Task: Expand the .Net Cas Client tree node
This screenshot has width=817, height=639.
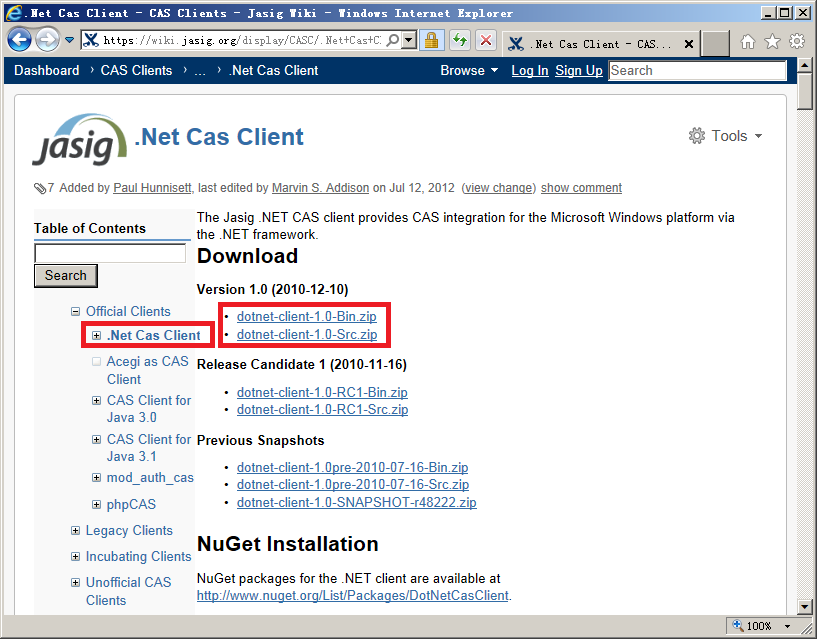Action: [x=96, y=336]
